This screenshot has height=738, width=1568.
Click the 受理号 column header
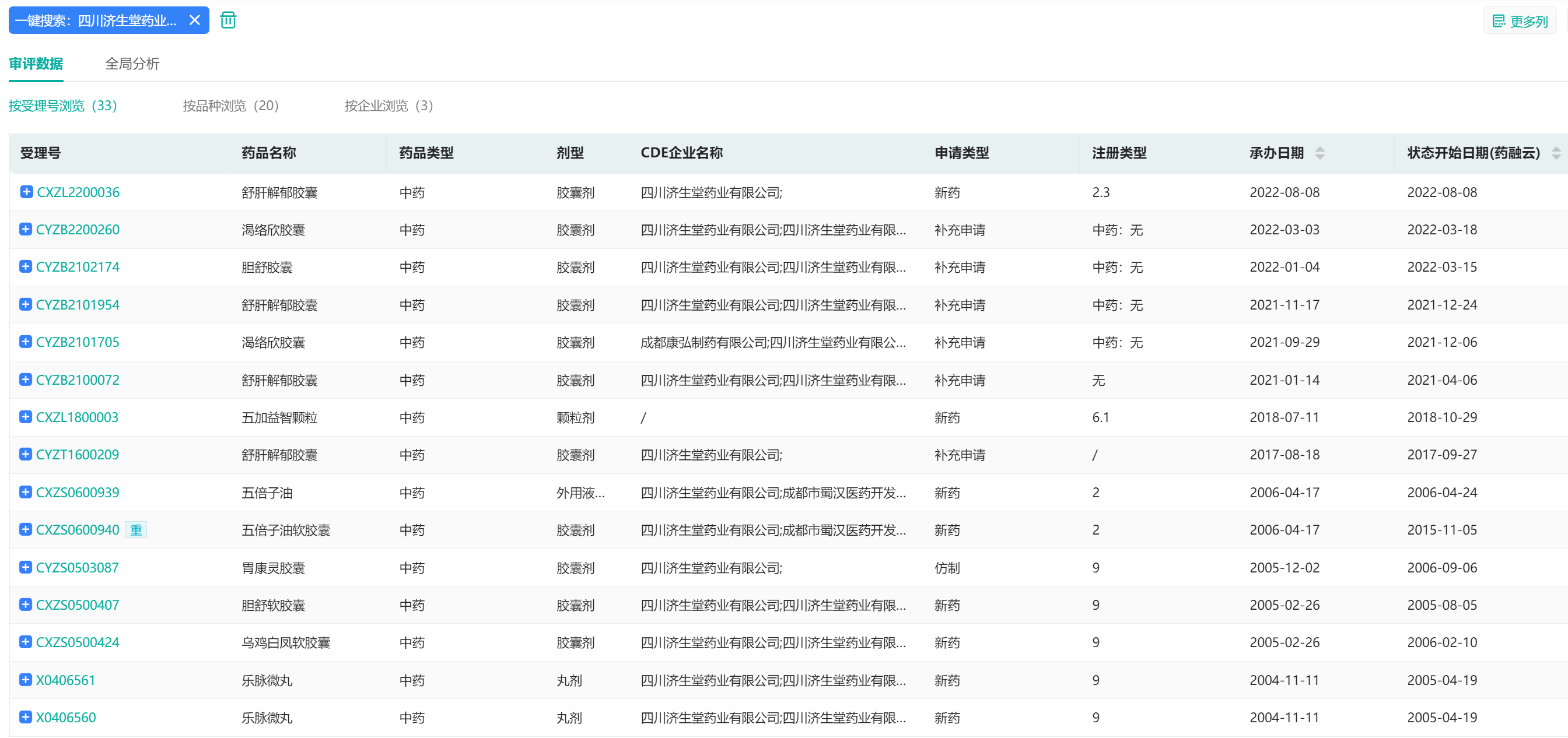tap(40, 153)
